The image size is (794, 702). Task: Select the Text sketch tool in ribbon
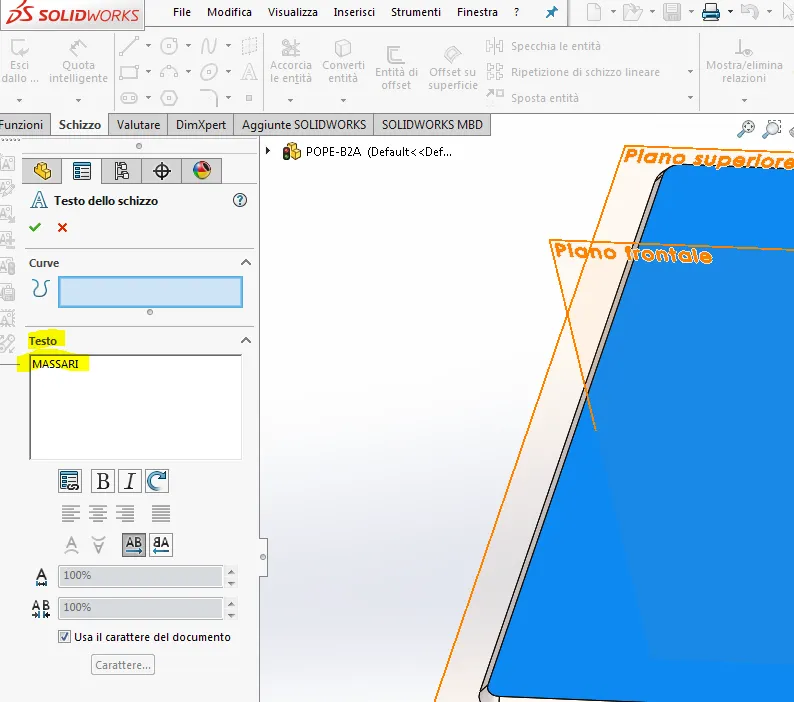click(249, 72)
